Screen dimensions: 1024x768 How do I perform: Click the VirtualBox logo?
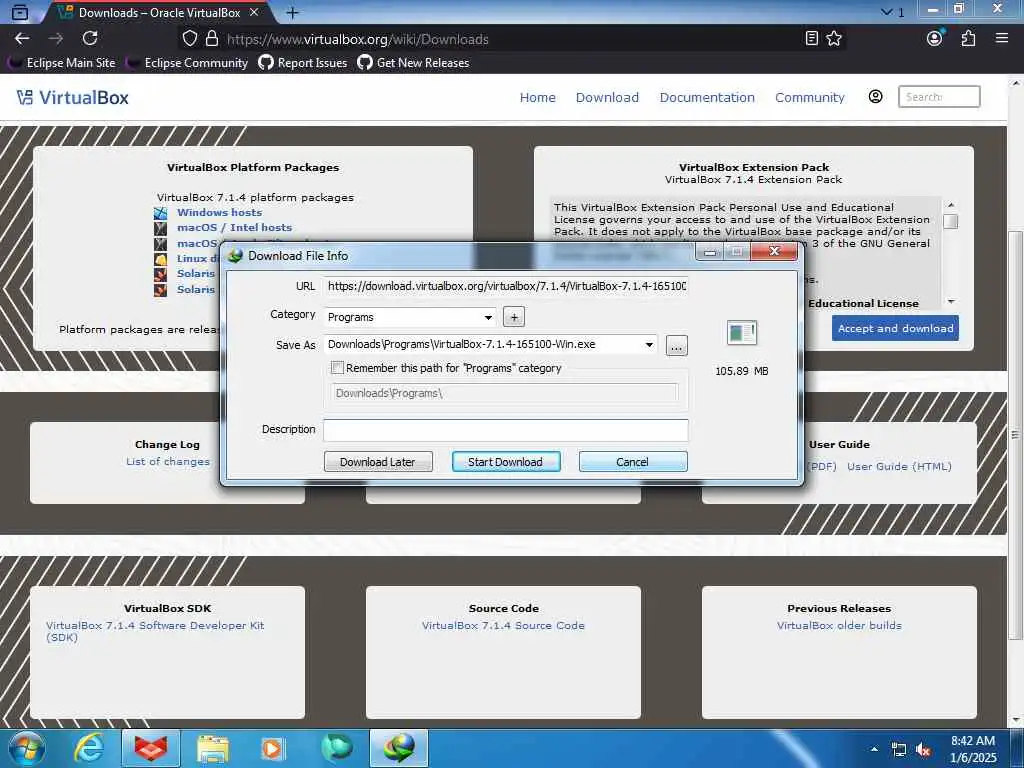tap(72, 97)
